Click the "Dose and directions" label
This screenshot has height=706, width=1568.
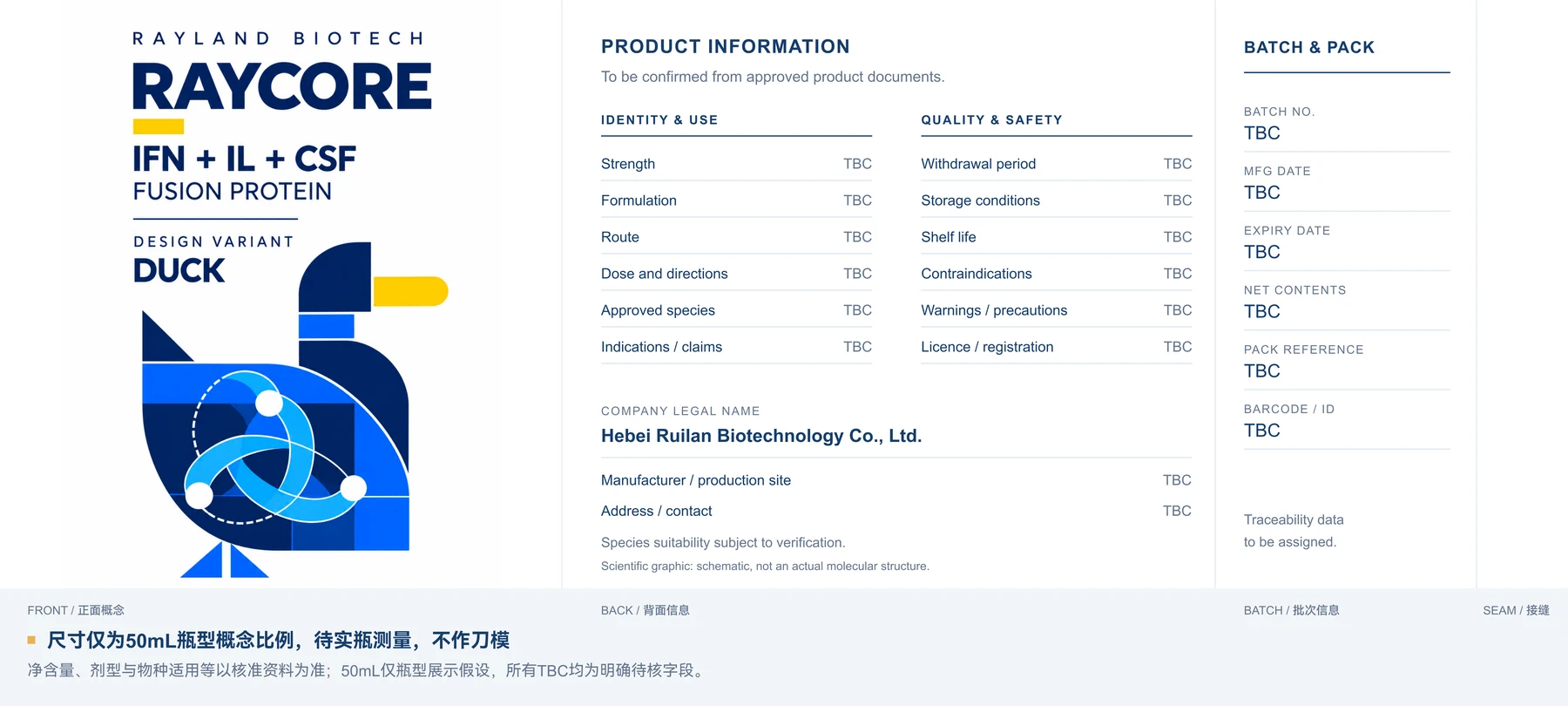[665, 274]
